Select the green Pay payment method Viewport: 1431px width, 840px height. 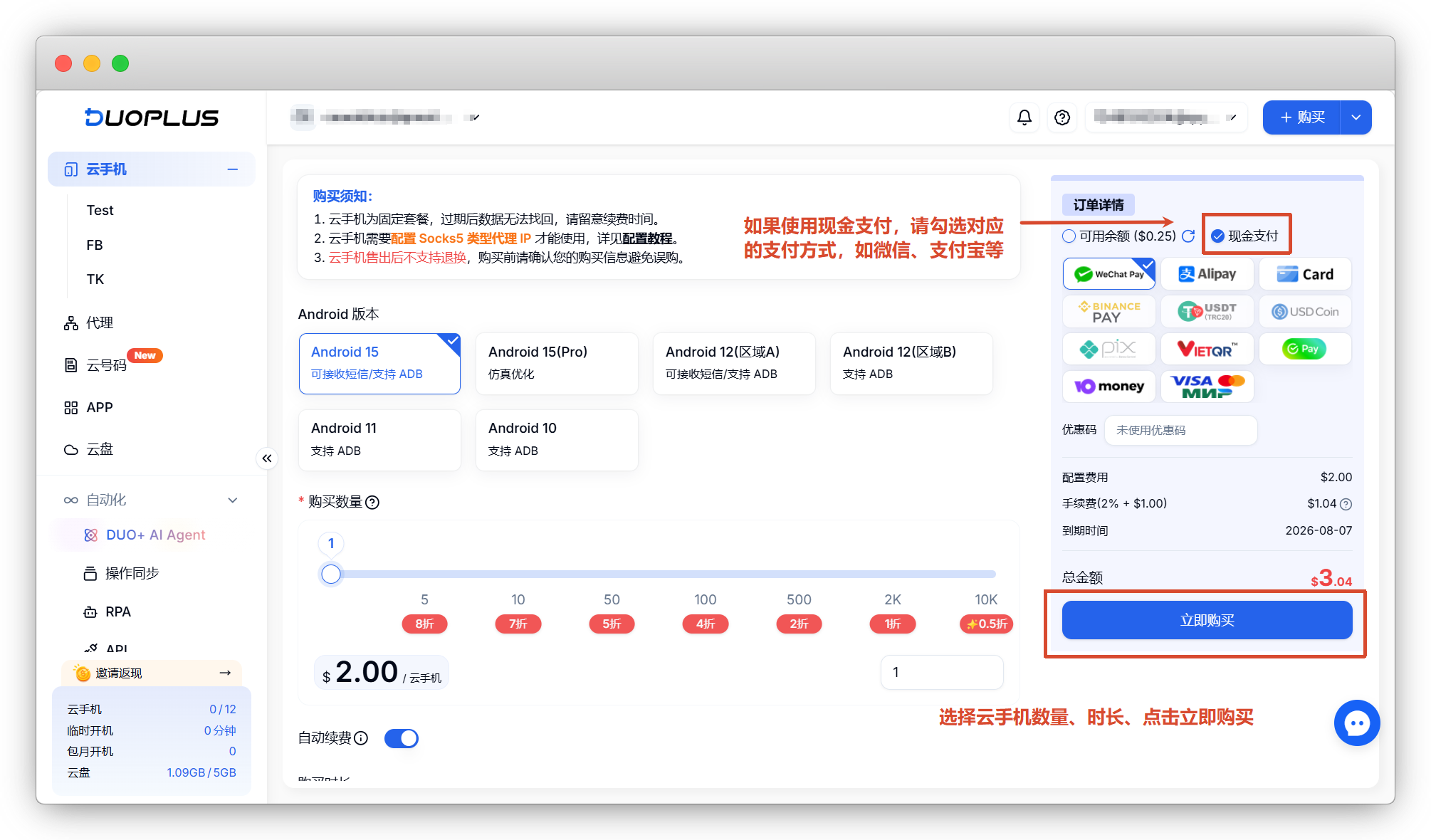click(x=1305, y=349)
